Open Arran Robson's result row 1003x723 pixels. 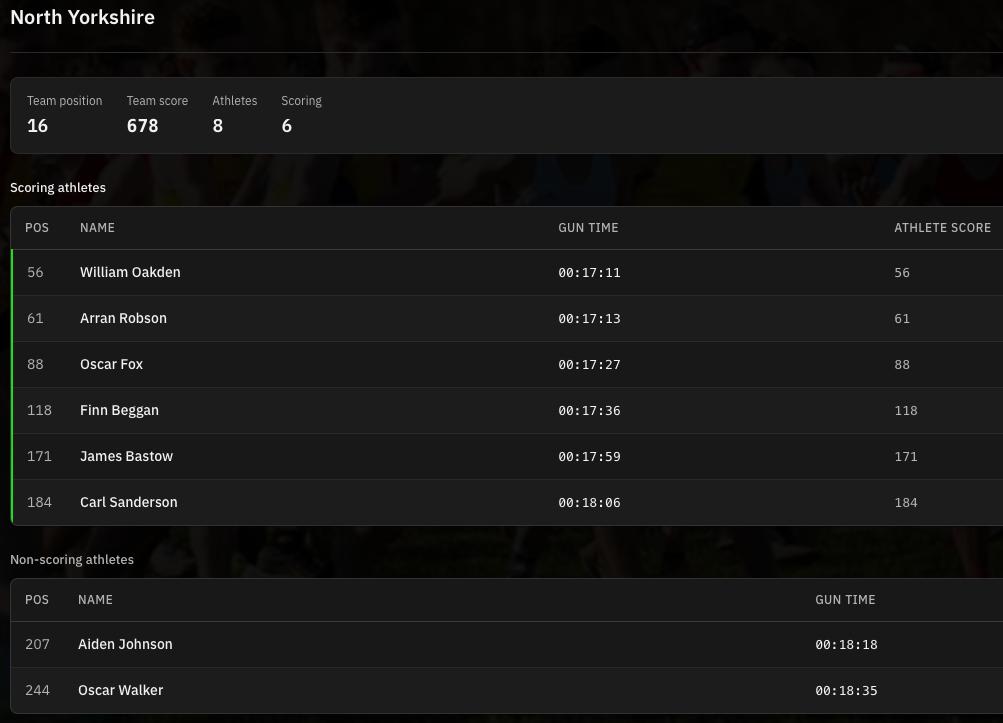[123, 318]
